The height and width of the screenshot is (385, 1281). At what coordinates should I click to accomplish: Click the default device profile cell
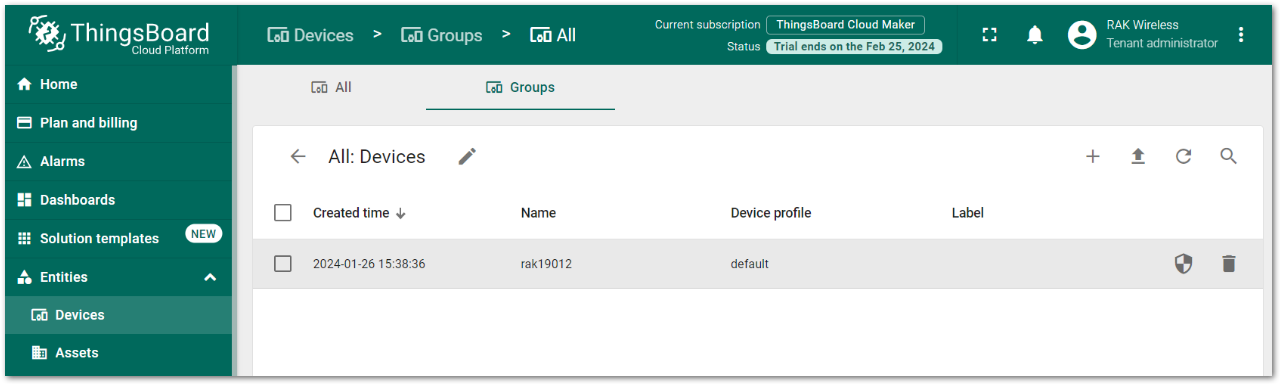pyautogui.click(x=750, y=264)
